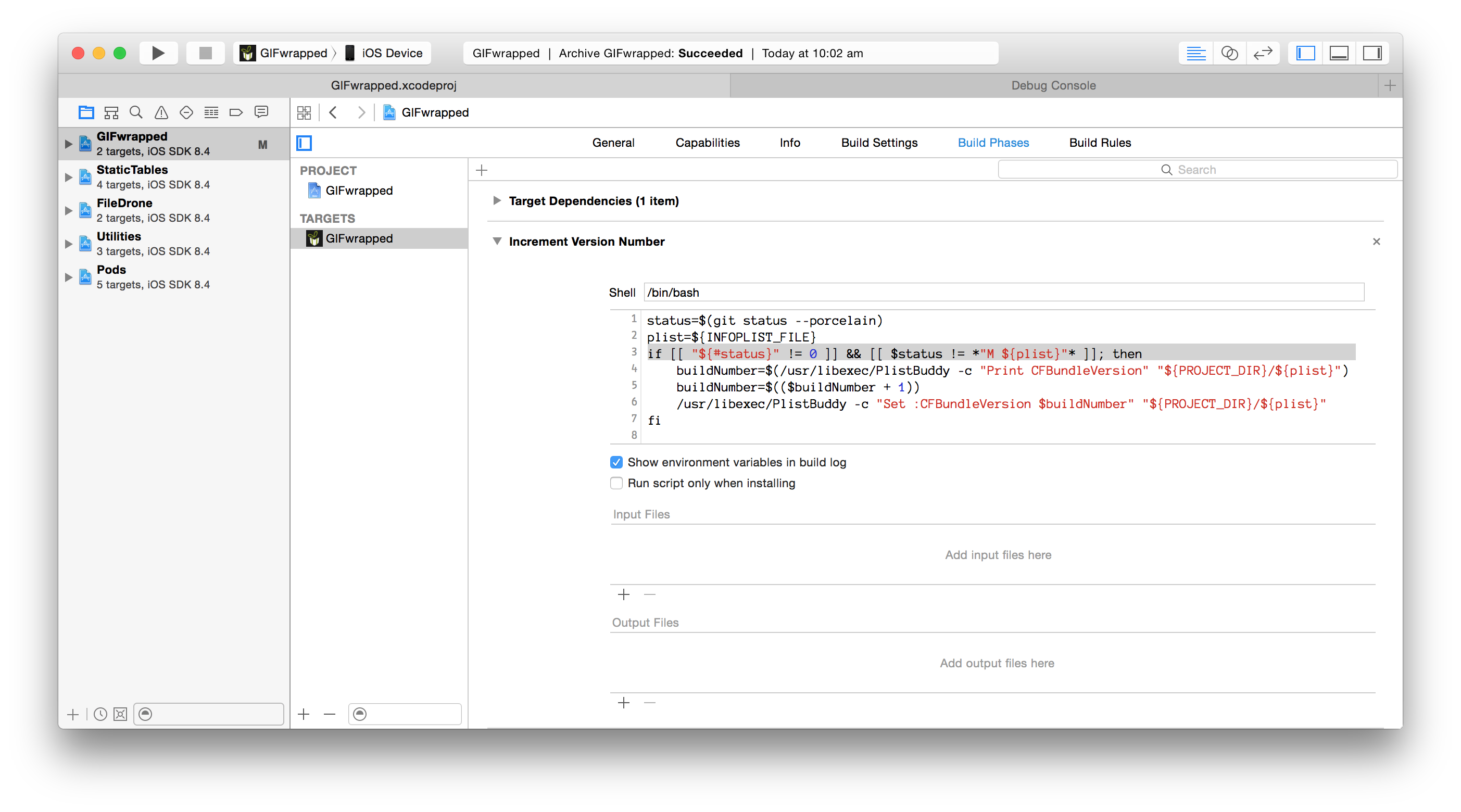The width and height of the screenshot is (1461, 812).
Task: Select GIFwrapped under TARGETS
Action: (379, 238)
